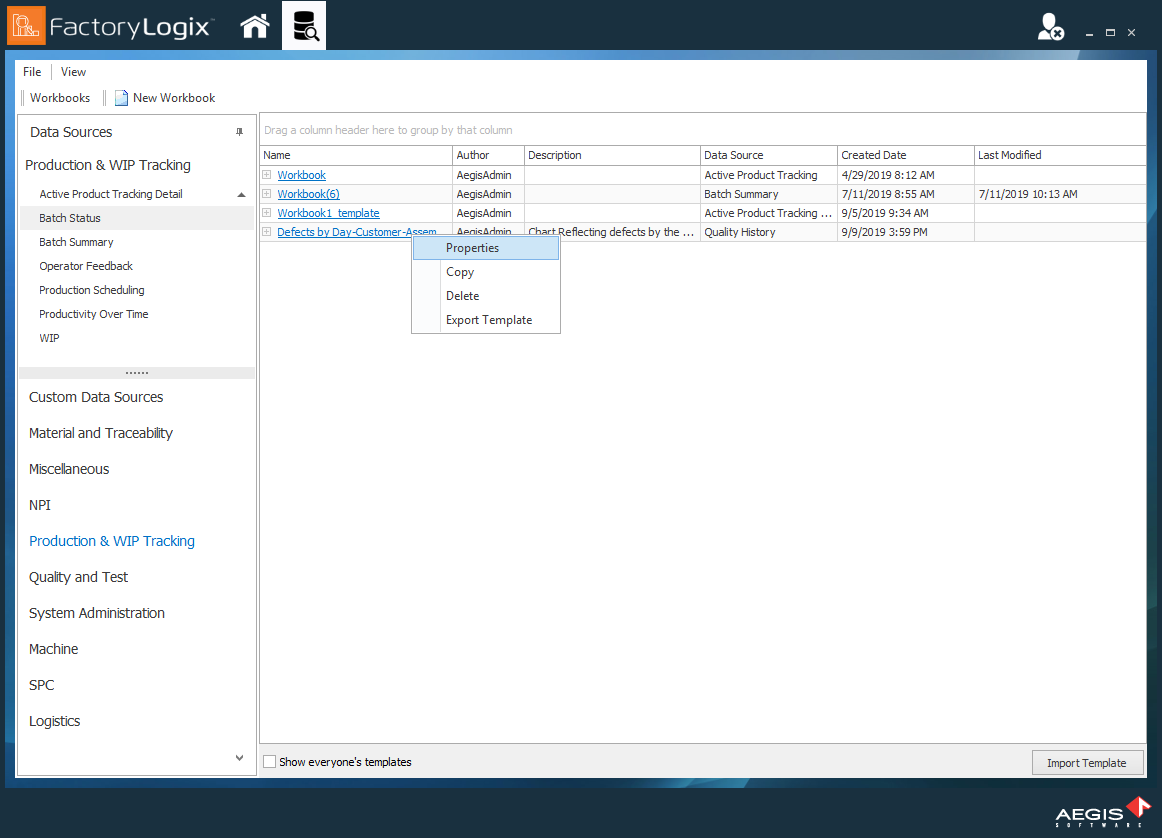Click the down chevron below Logistics
Viewport: 1162px width, 838px height.
pos(239,758)
